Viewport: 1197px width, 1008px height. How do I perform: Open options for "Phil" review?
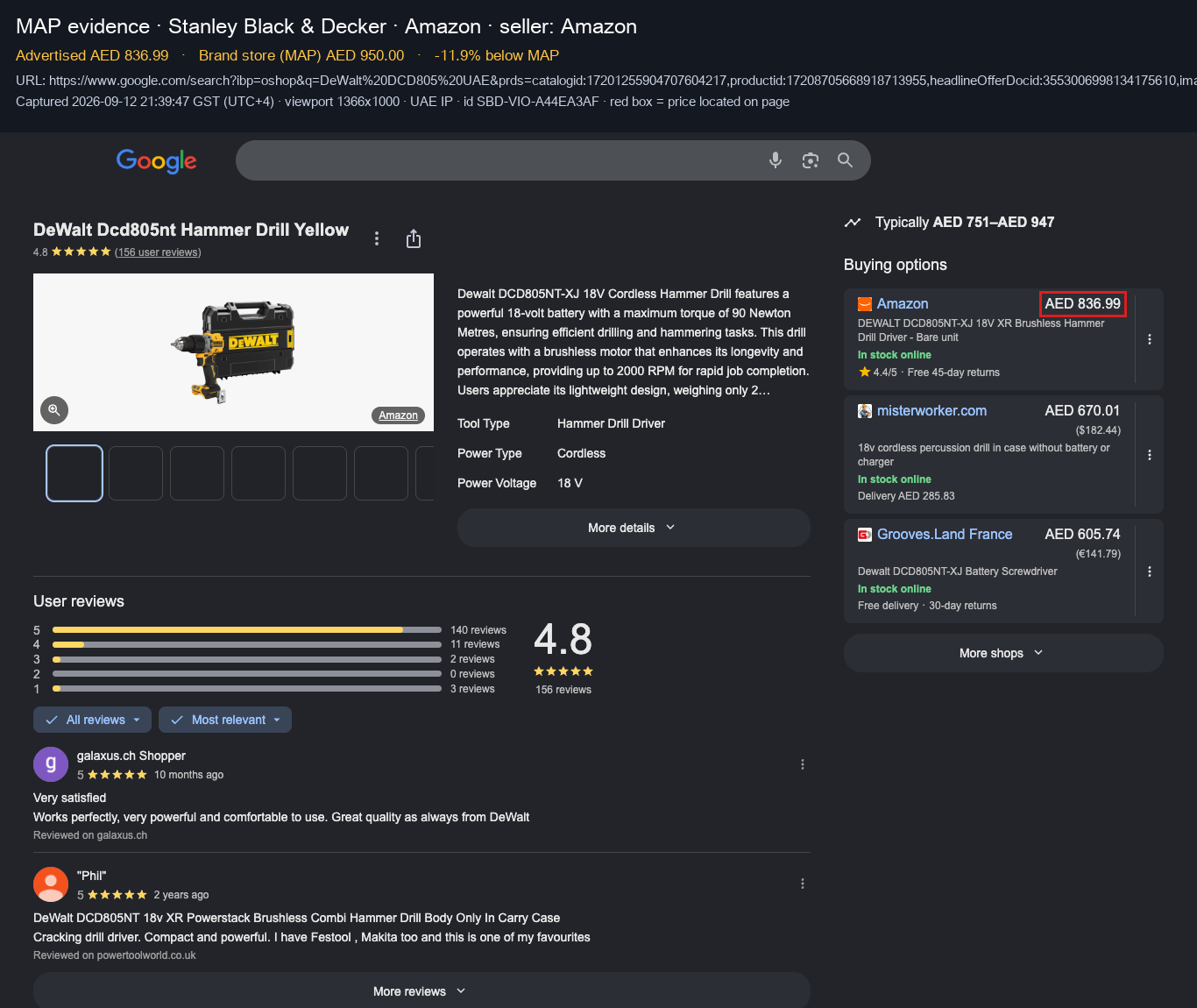803,884
